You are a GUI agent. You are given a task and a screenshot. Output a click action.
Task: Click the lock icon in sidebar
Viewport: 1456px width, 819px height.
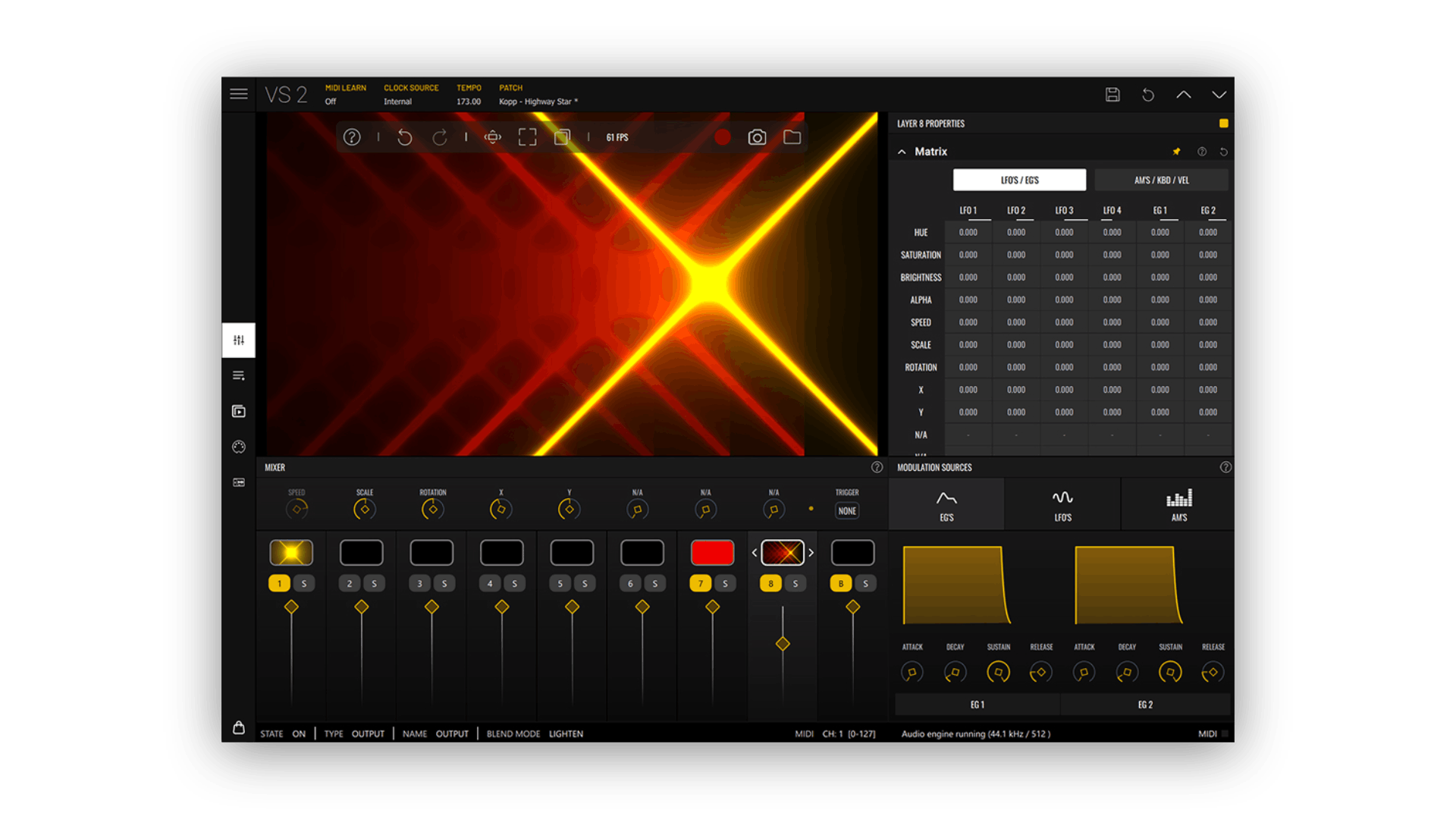pos(239,728)
